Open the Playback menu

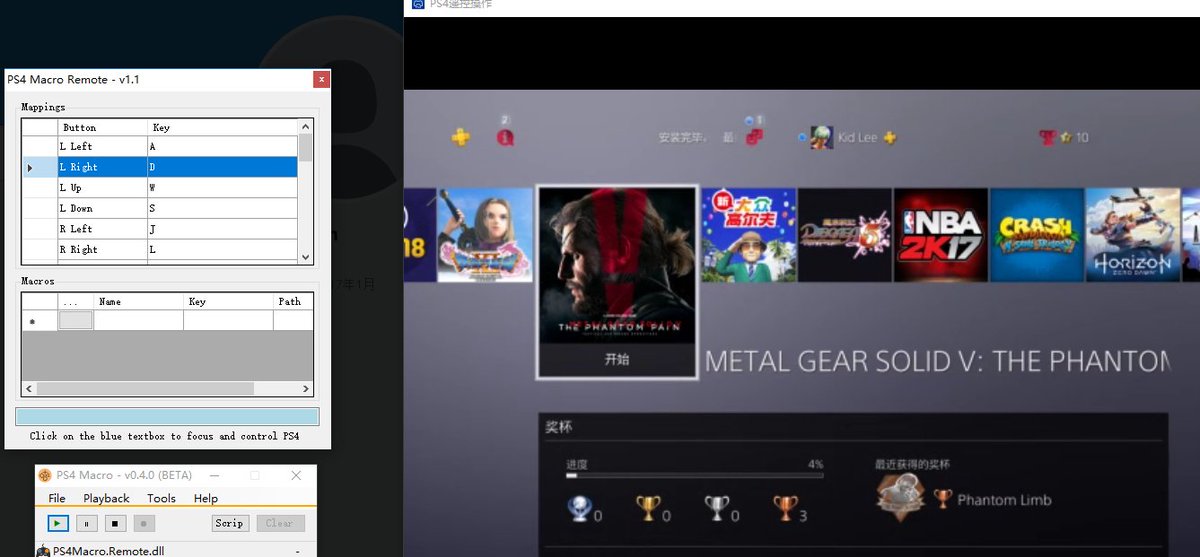106,498
